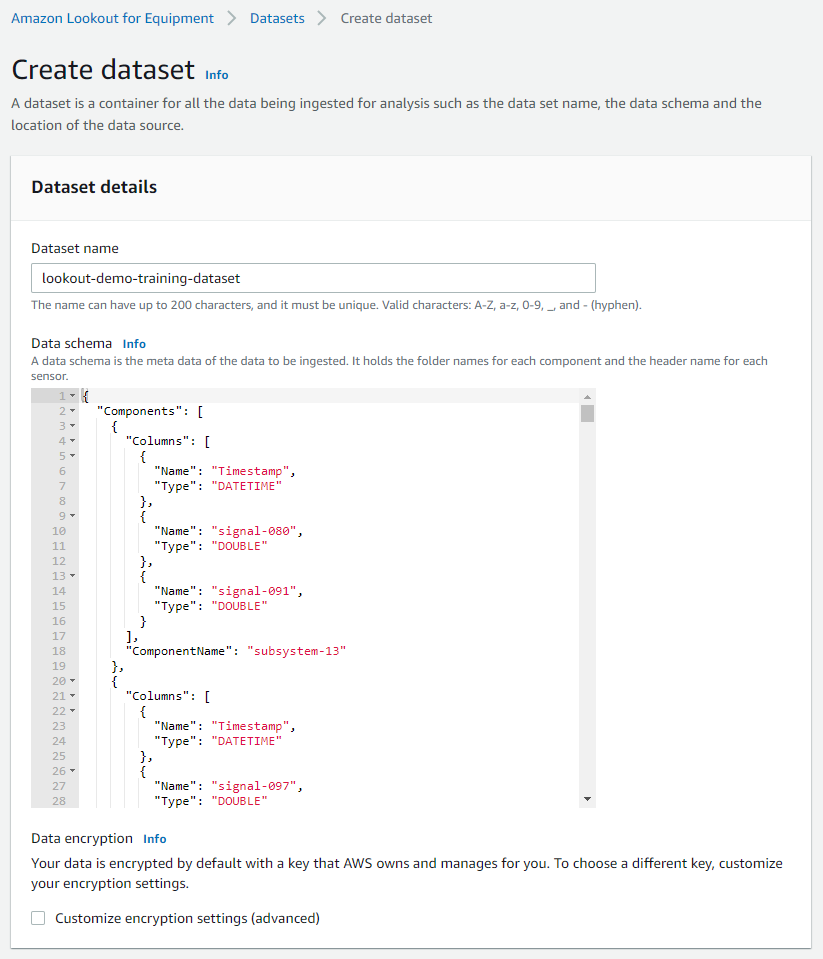Click "Components" key on line 2
Screen dimensions: 823x959
point(139,411)
